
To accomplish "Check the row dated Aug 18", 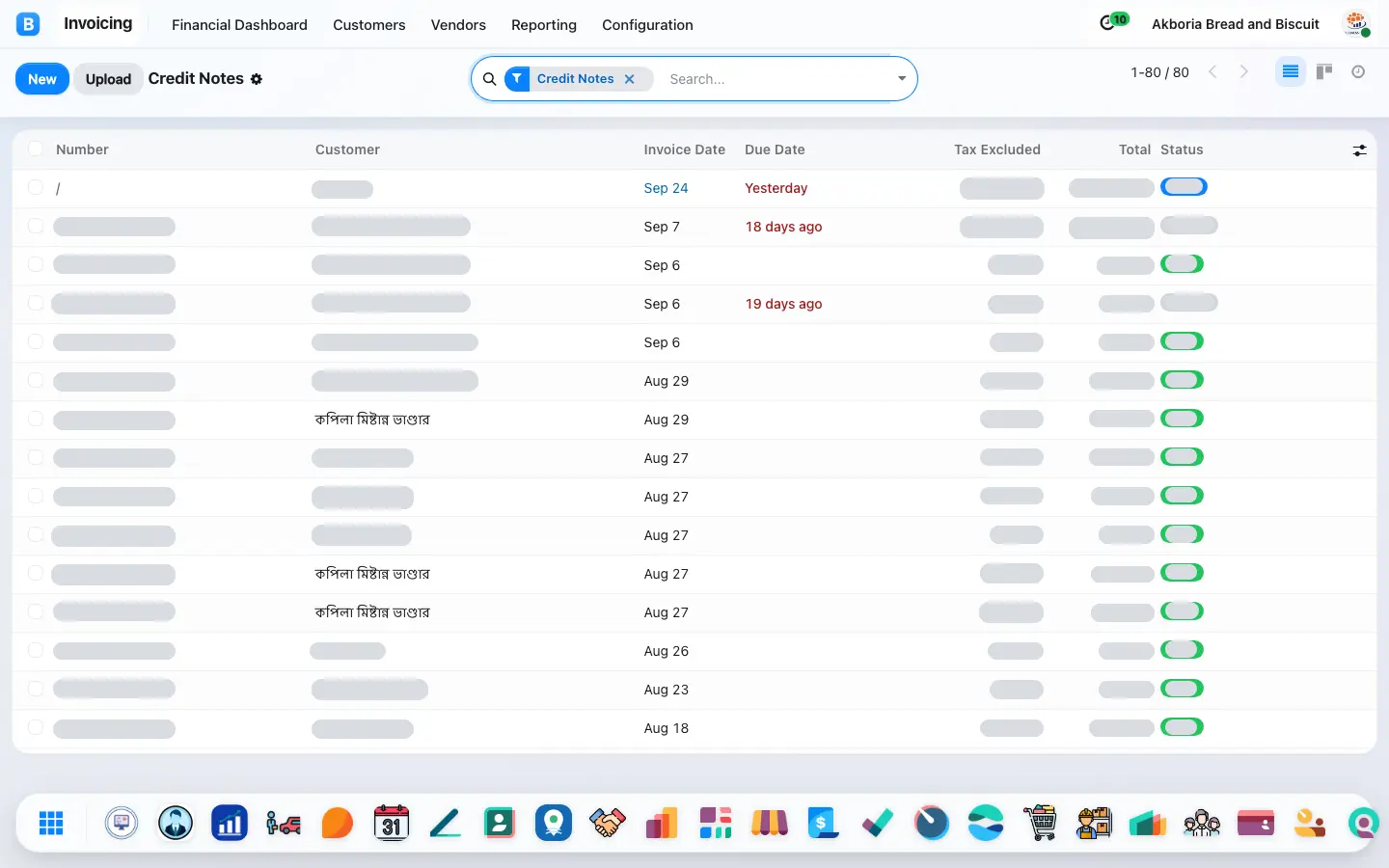I will 36,727.
